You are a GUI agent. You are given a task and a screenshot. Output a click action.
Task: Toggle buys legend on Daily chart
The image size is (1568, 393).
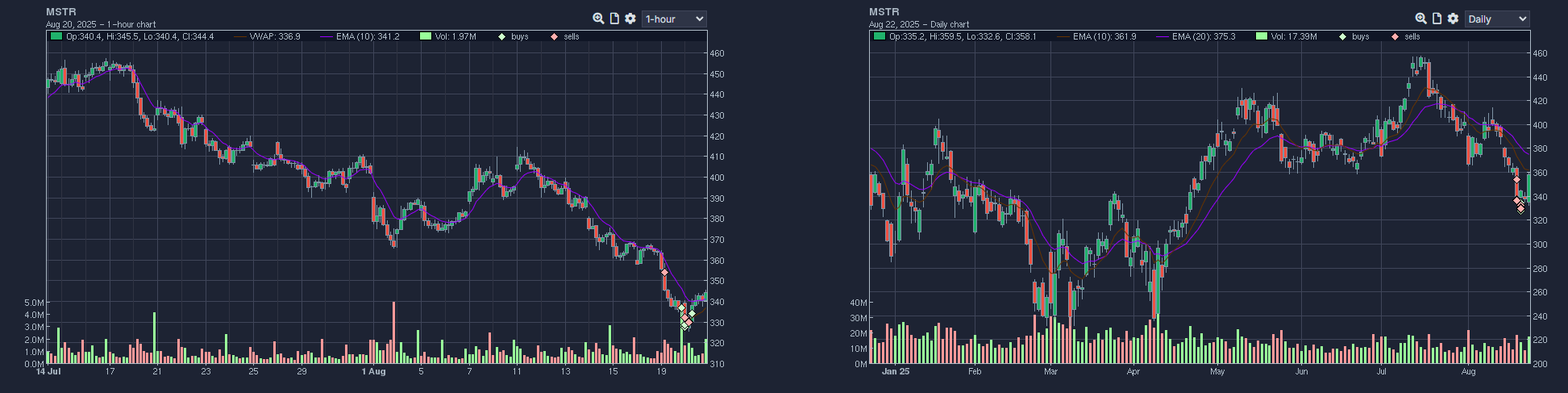[1354, 36]
